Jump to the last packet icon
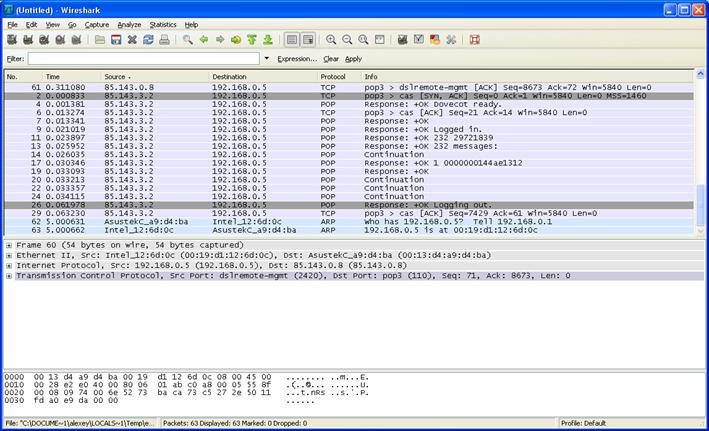The height and width of the screenshot is (431, 709). tap(268, 40)
